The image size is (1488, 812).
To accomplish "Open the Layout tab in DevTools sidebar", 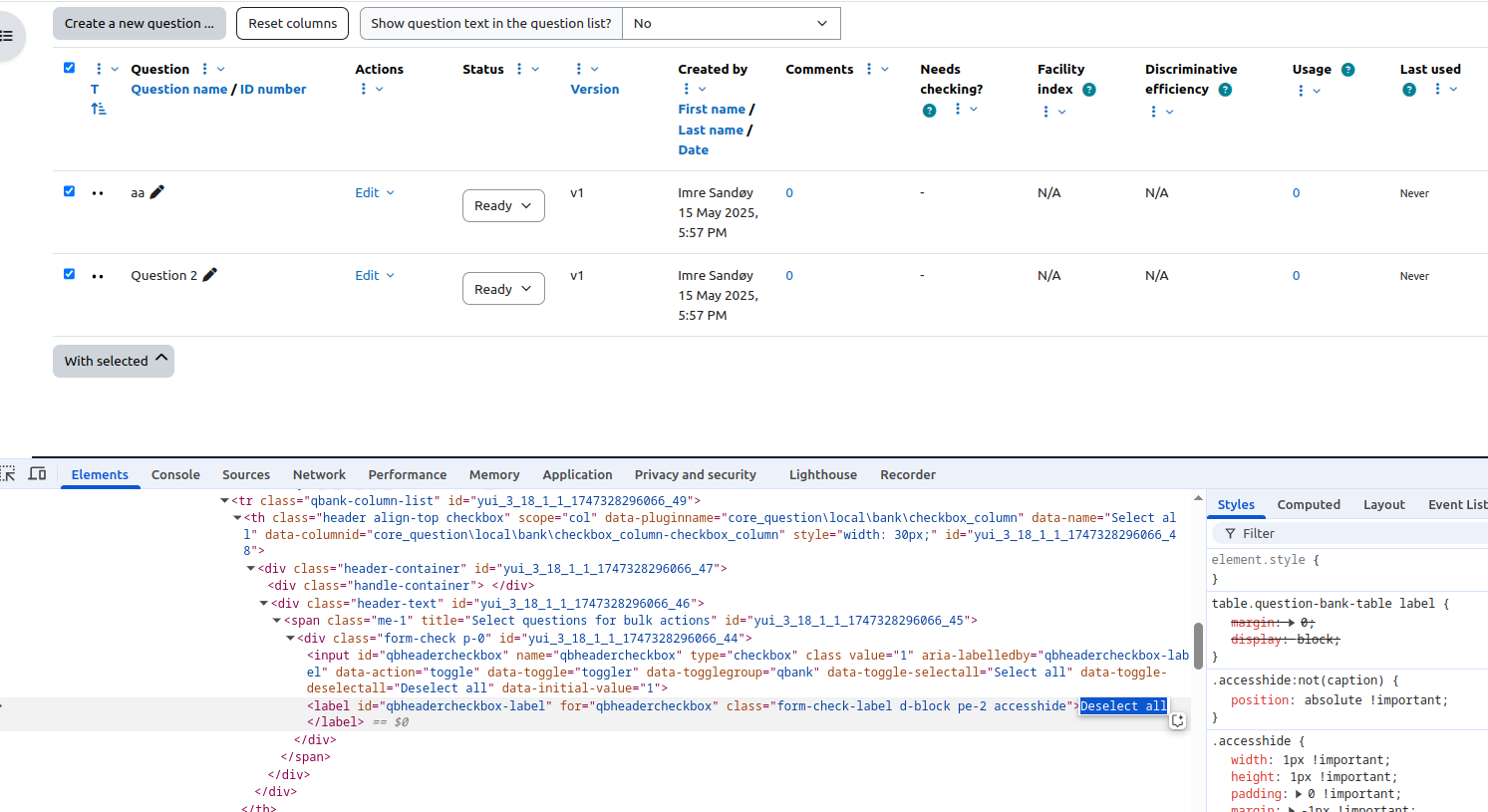I will click(x=1384, y=505).
